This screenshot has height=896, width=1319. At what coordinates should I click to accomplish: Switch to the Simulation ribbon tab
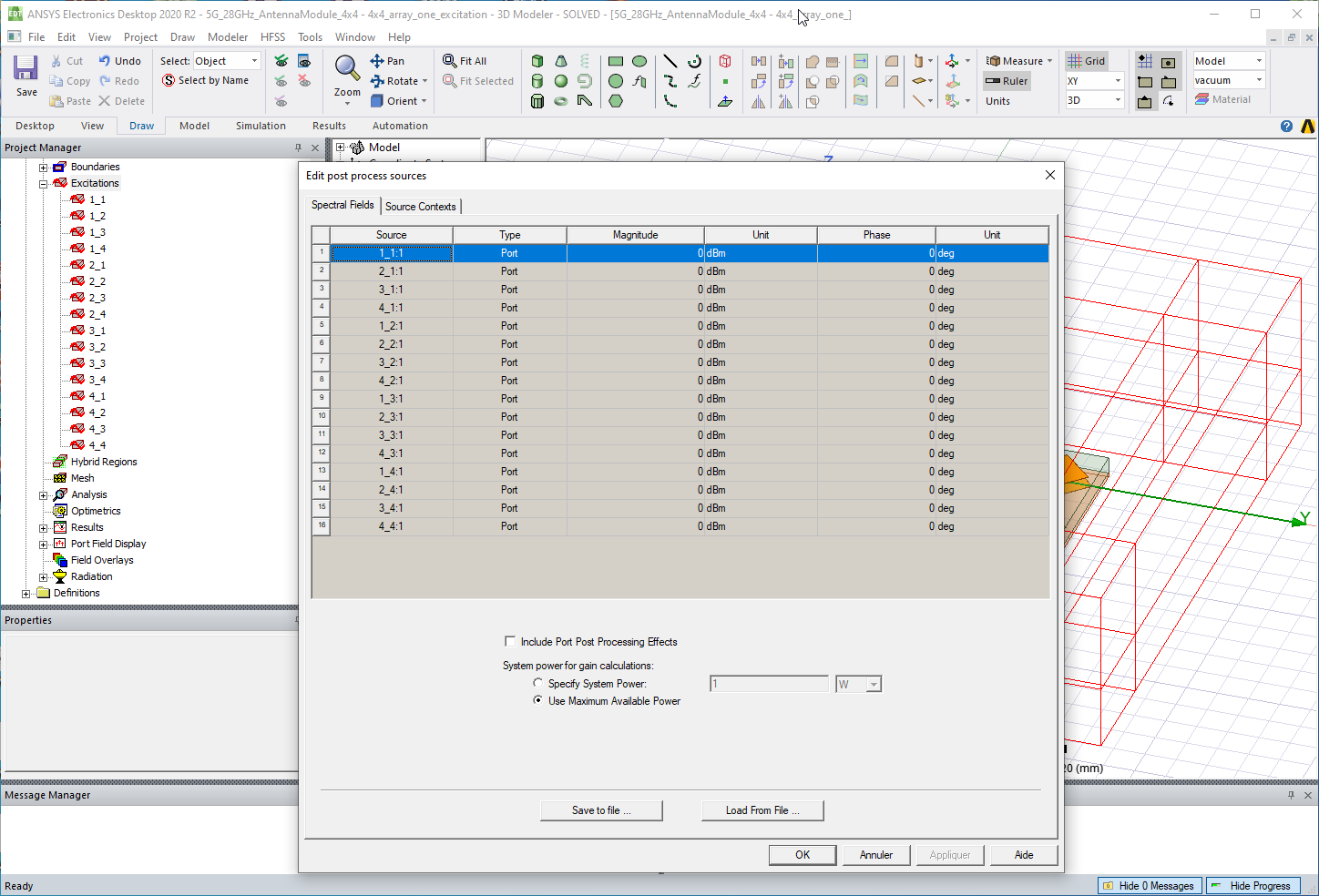pos(261,126)
